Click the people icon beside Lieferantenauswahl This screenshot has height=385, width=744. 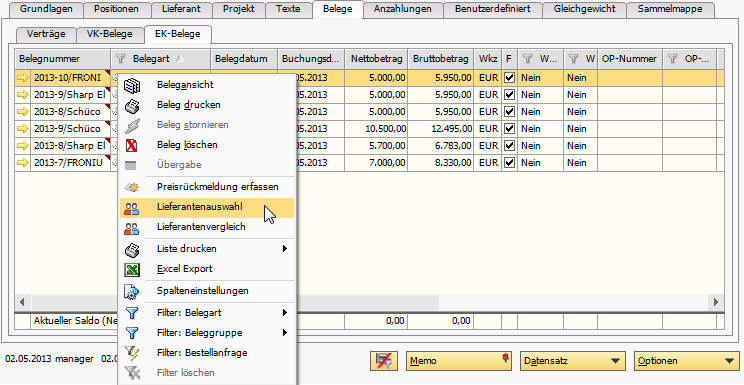131,208
